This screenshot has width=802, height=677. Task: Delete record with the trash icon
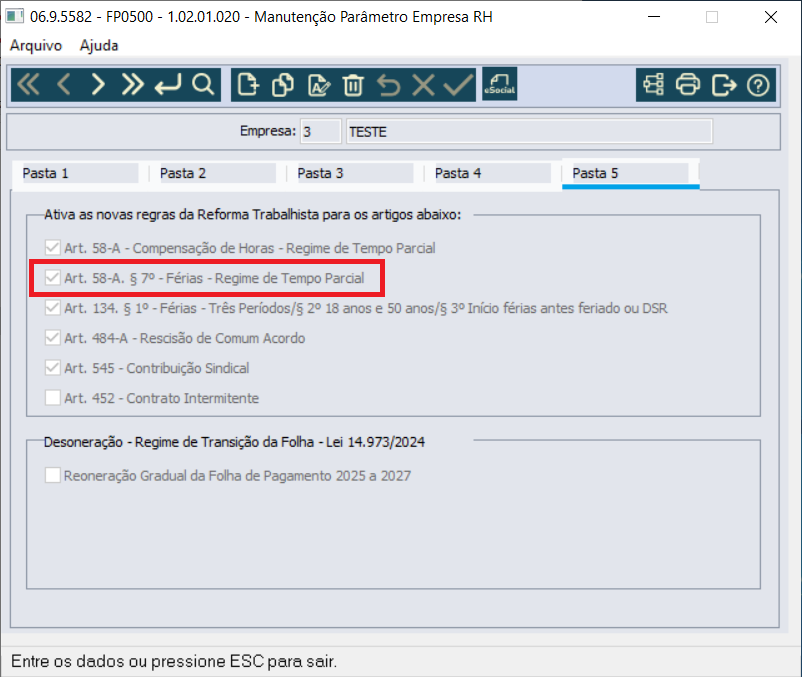[x=353, y=85]
